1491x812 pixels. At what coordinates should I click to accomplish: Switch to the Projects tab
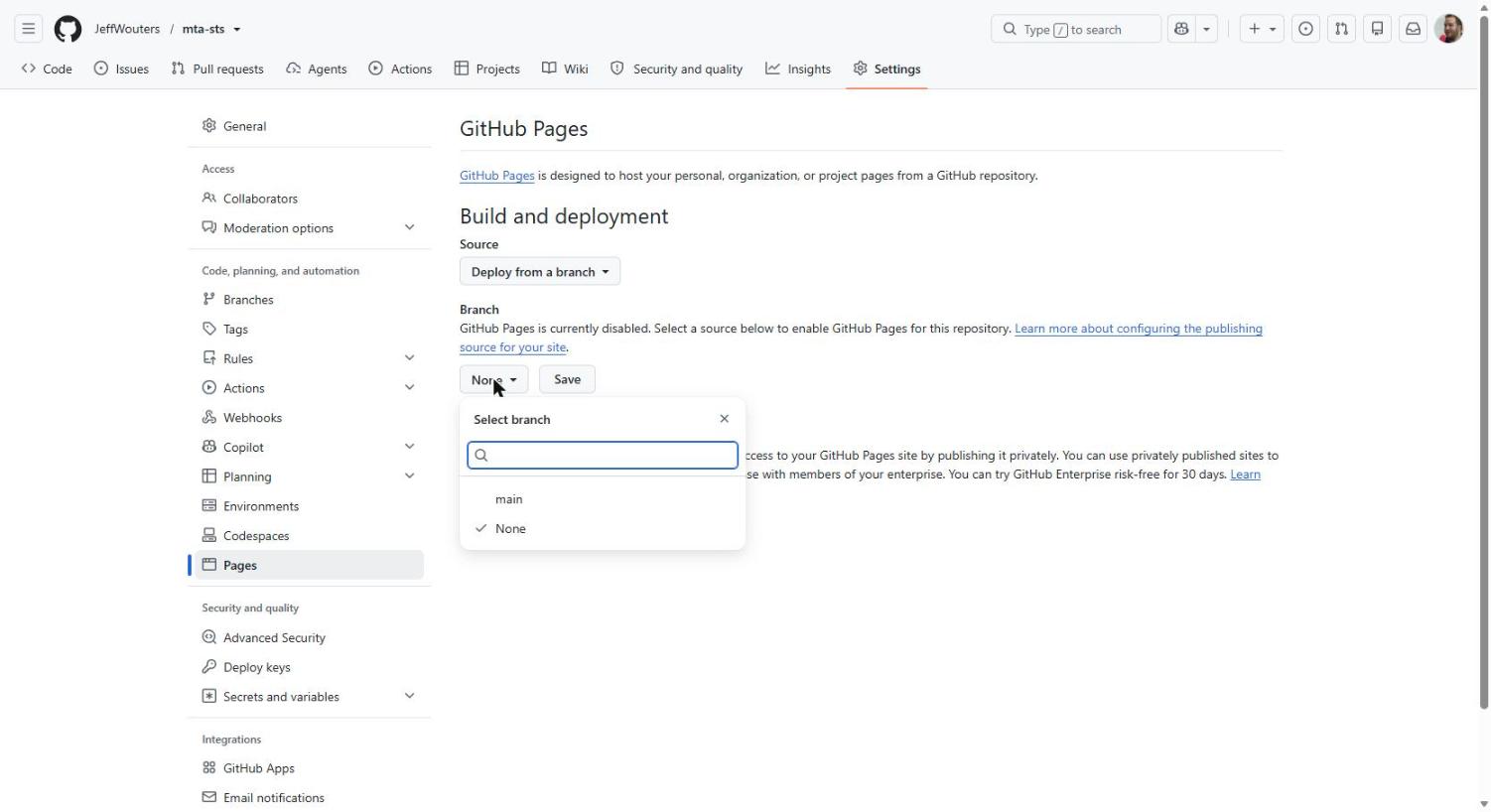(x=487, y=68)
